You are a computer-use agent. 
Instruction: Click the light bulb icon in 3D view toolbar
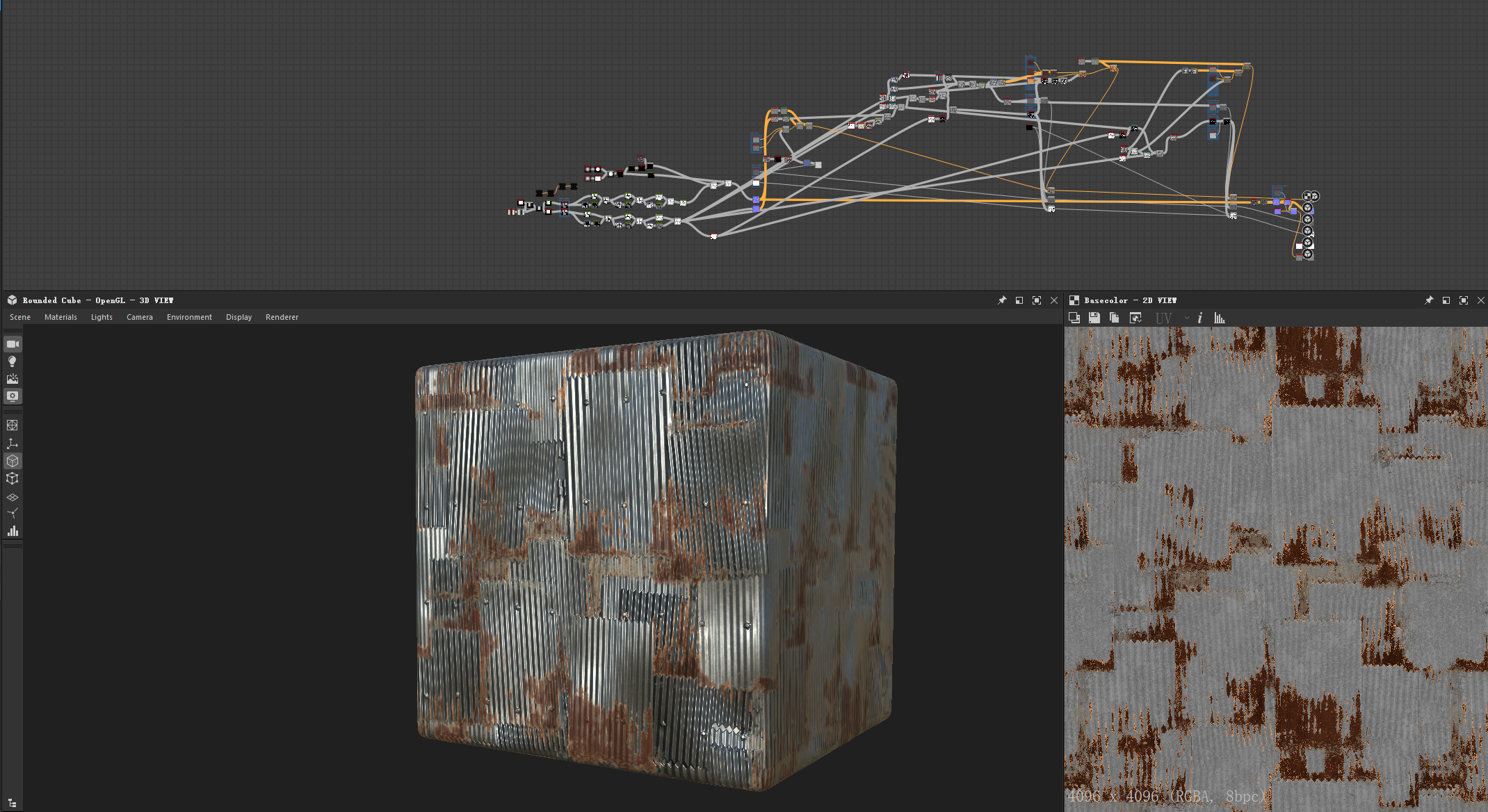tap(13, 362)
